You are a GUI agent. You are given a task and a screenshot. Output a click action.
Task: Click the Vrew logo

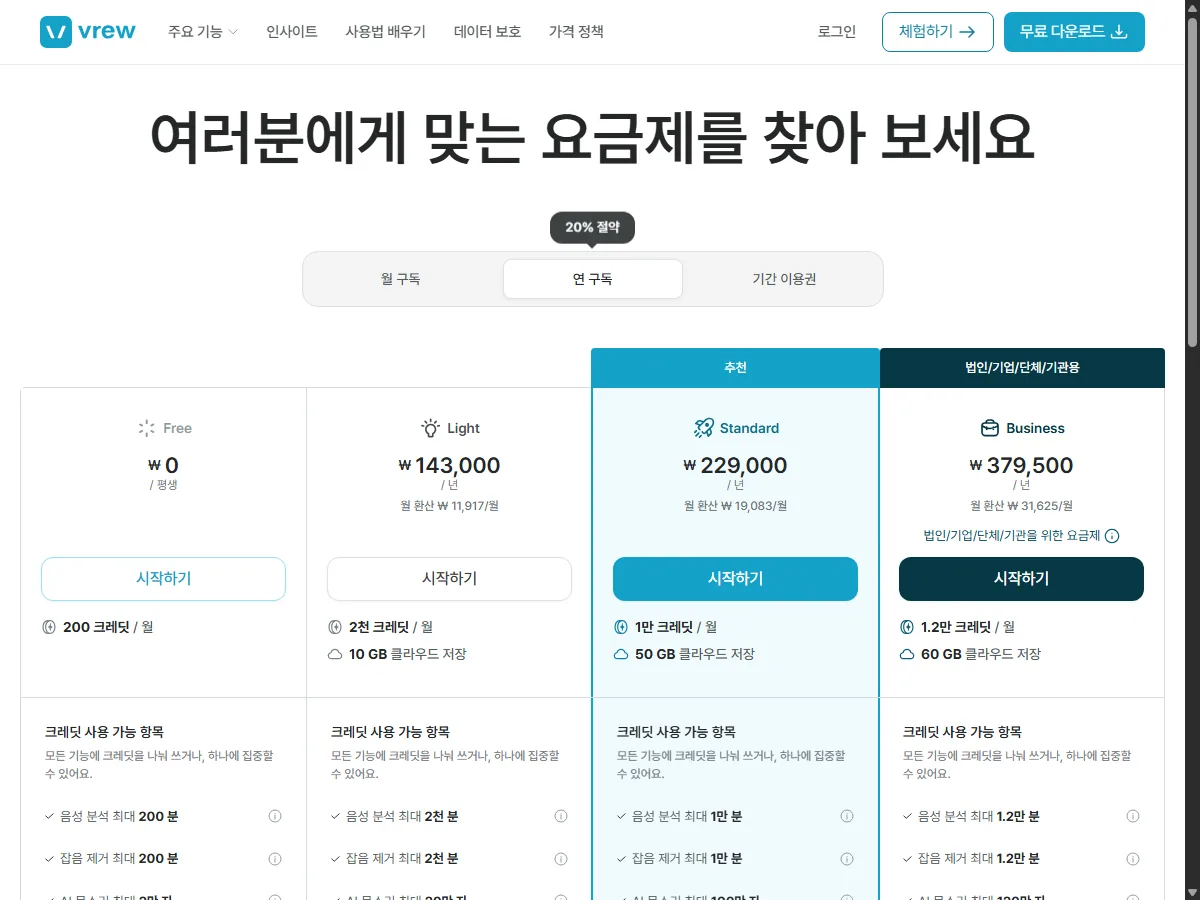(x=88, y=31)
